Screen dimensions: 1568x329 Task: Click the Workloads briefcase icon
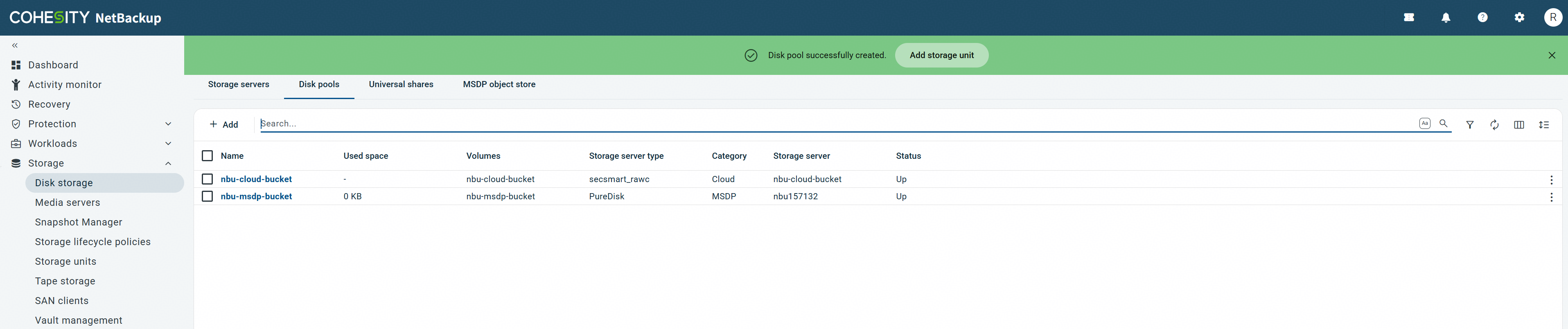point(16,144)
